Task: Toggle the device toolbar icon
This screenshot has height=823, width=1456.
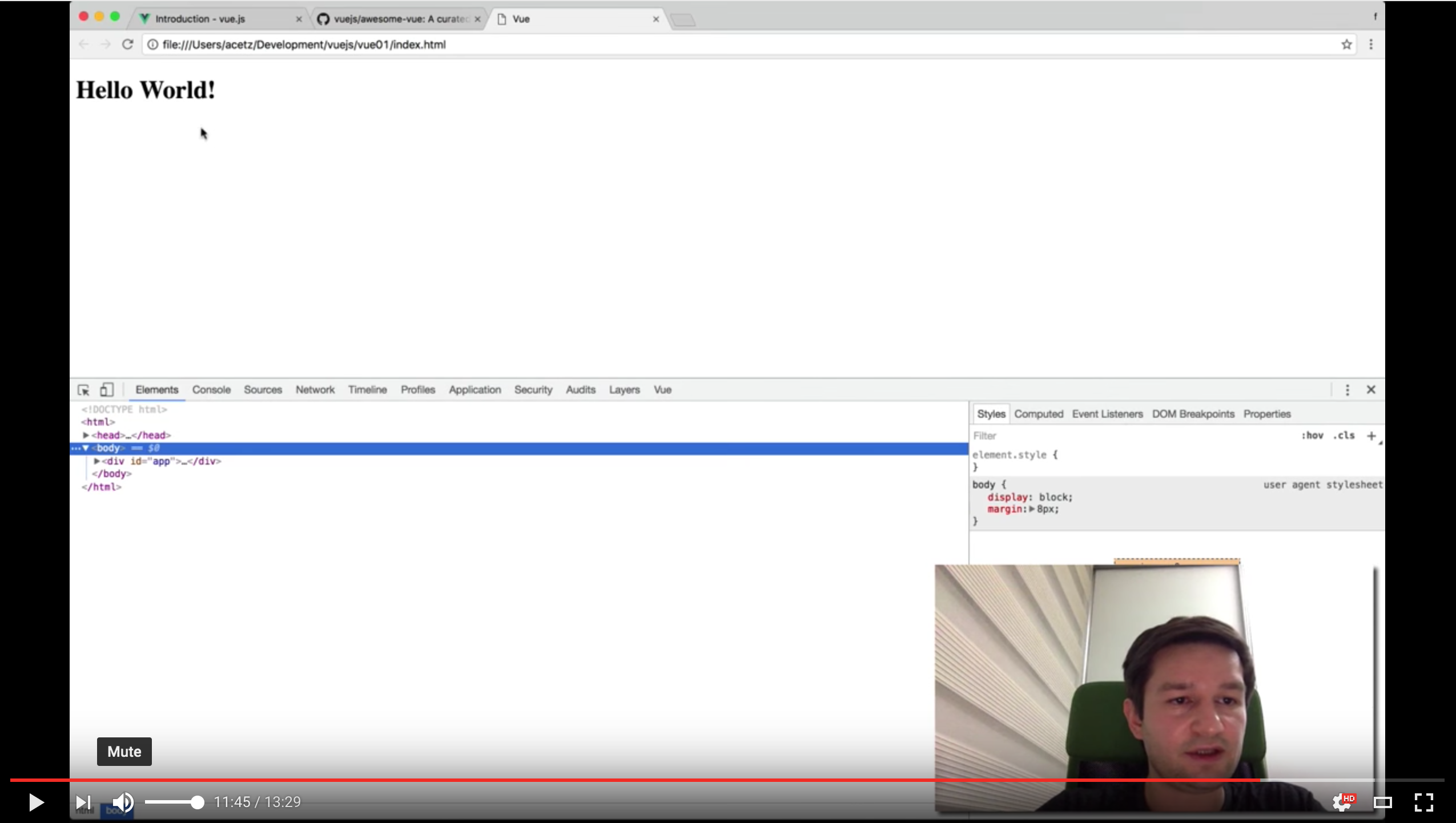Action: pos(106,390)
